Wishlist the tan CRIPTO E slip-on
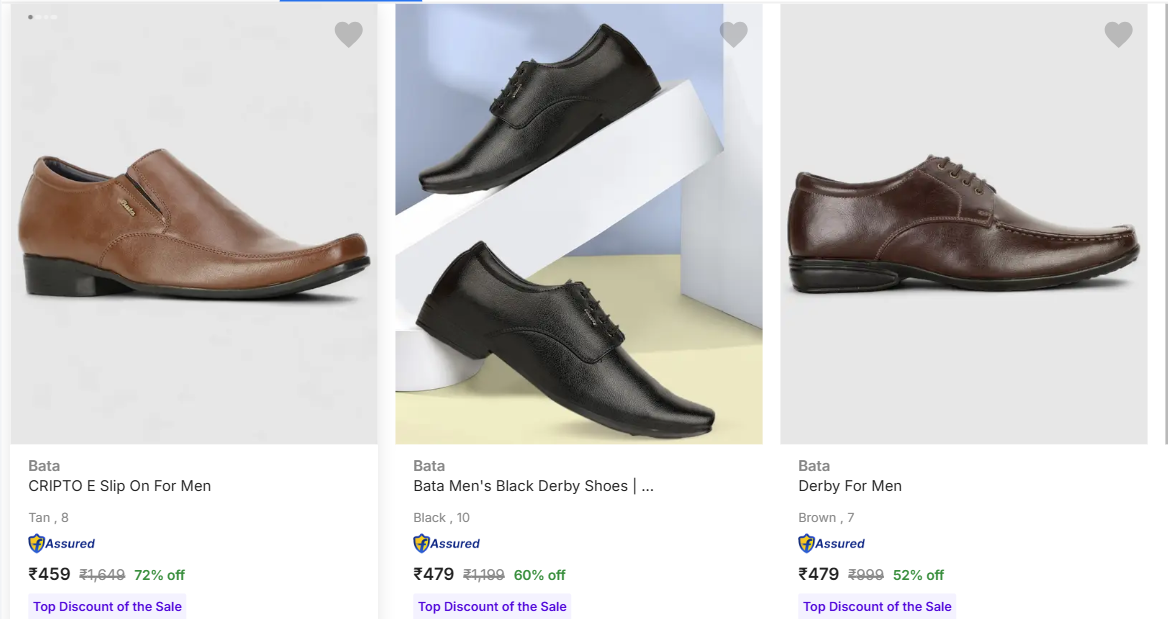This screenshot has height=619, width=1168. pyautogui.click(x=348, y=35)
